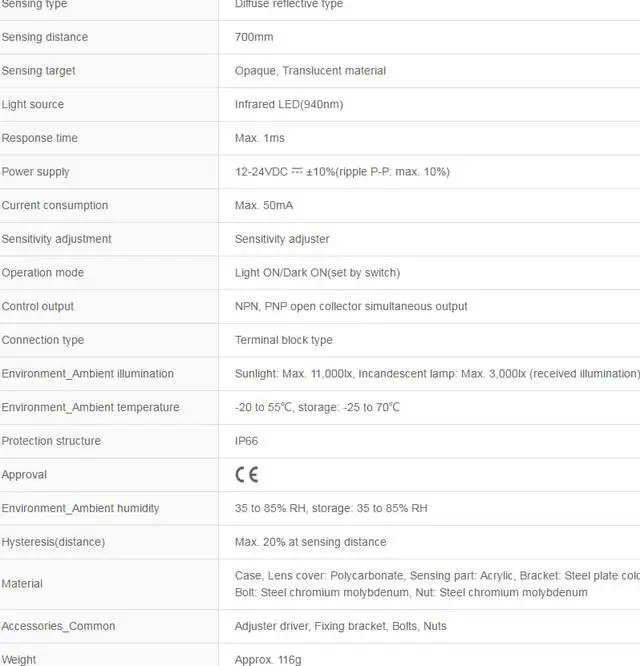Select the Approx. 116g weight value
This screenshot has width=640, height=666.
(x=266, y=660)
